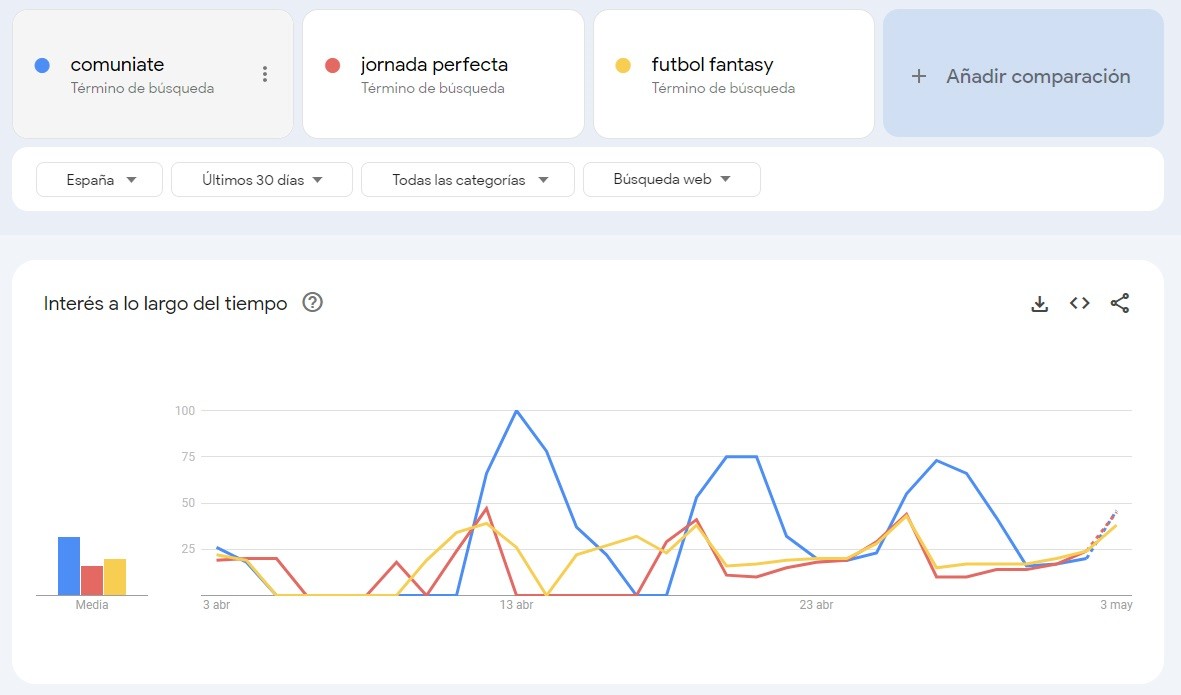Share the interest over time chart
Viewport: 1181px width, 695px height.
(1119, 303)
